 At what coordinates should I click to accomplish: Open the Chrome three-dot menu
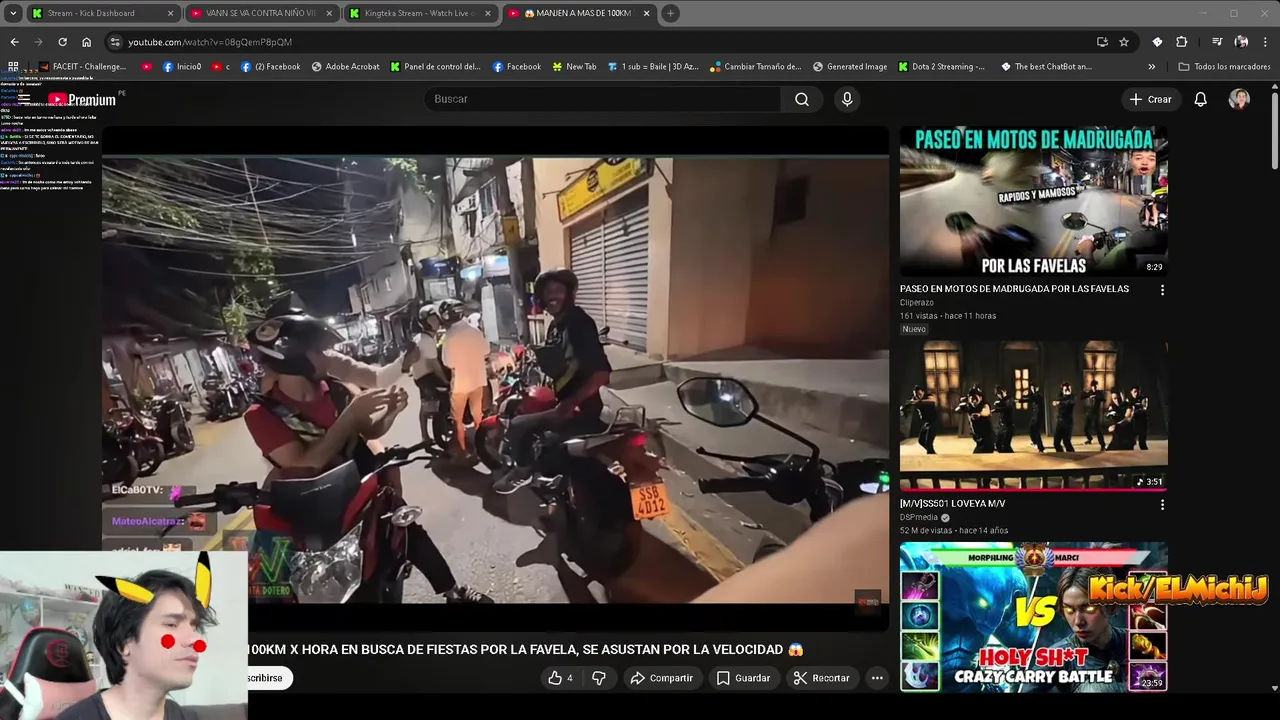[x=1266, y=42]
